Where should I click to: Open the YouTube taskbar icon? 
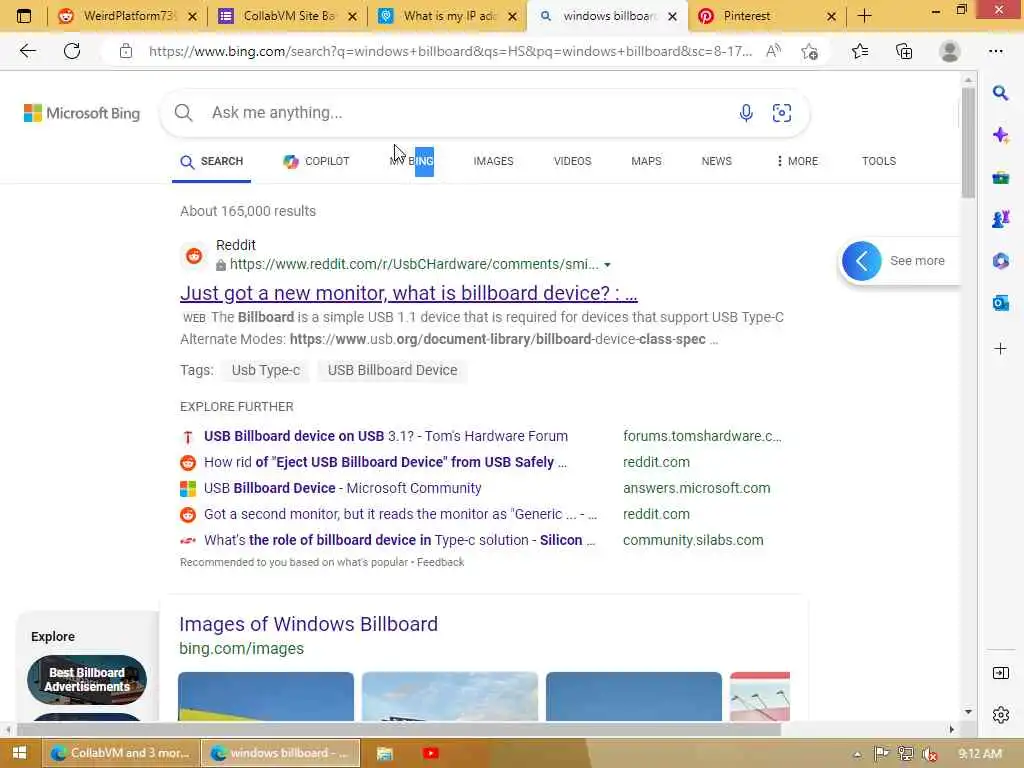coord(430,754)
